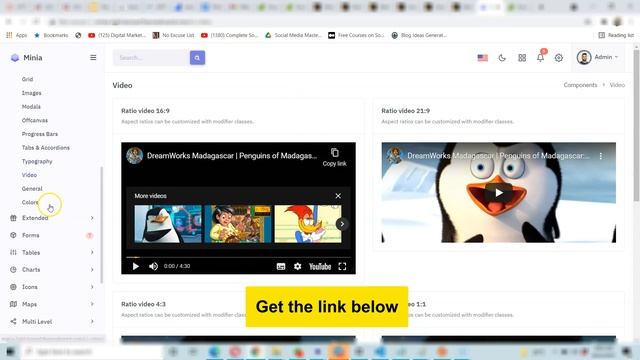The width and height of the screenshot is (640, 360).
Task: Open Typography in the sidebar
Action: point(37,161)
